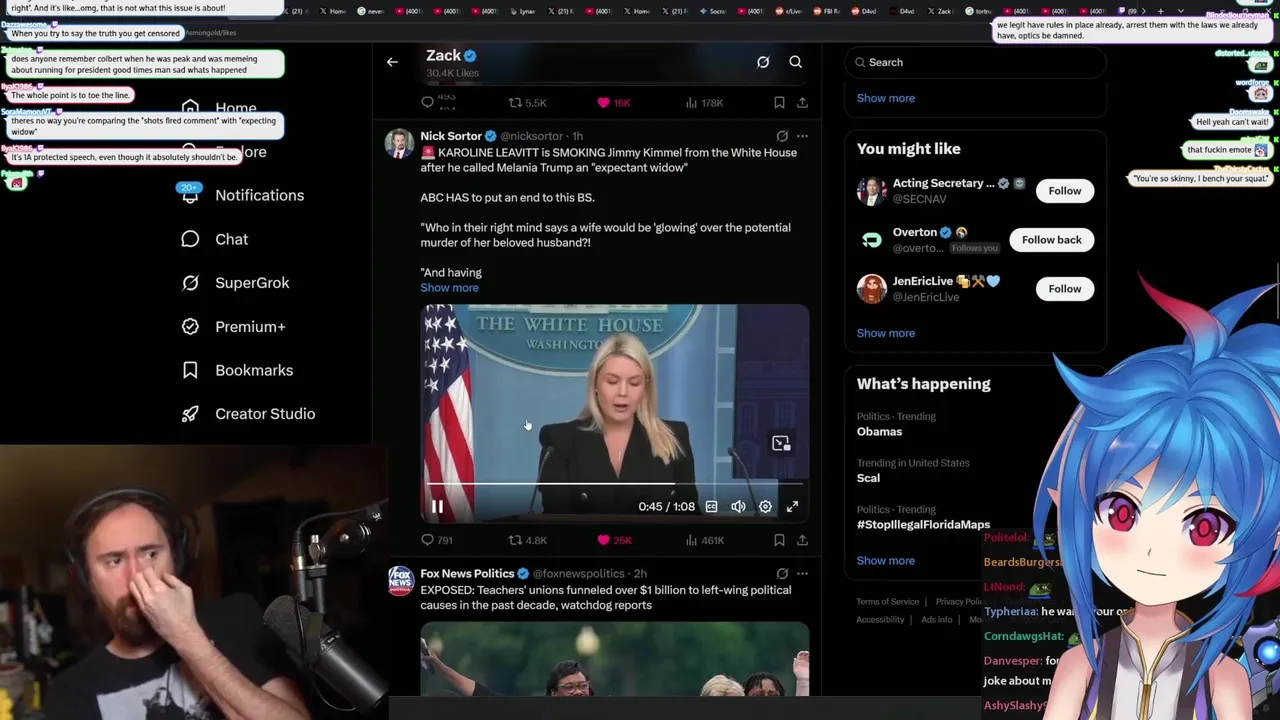Image resolution: width=1280 pixels, height=720 pixels.
Task: Open the Chat bubble icon in the sidebar
Action: [190, 239]
